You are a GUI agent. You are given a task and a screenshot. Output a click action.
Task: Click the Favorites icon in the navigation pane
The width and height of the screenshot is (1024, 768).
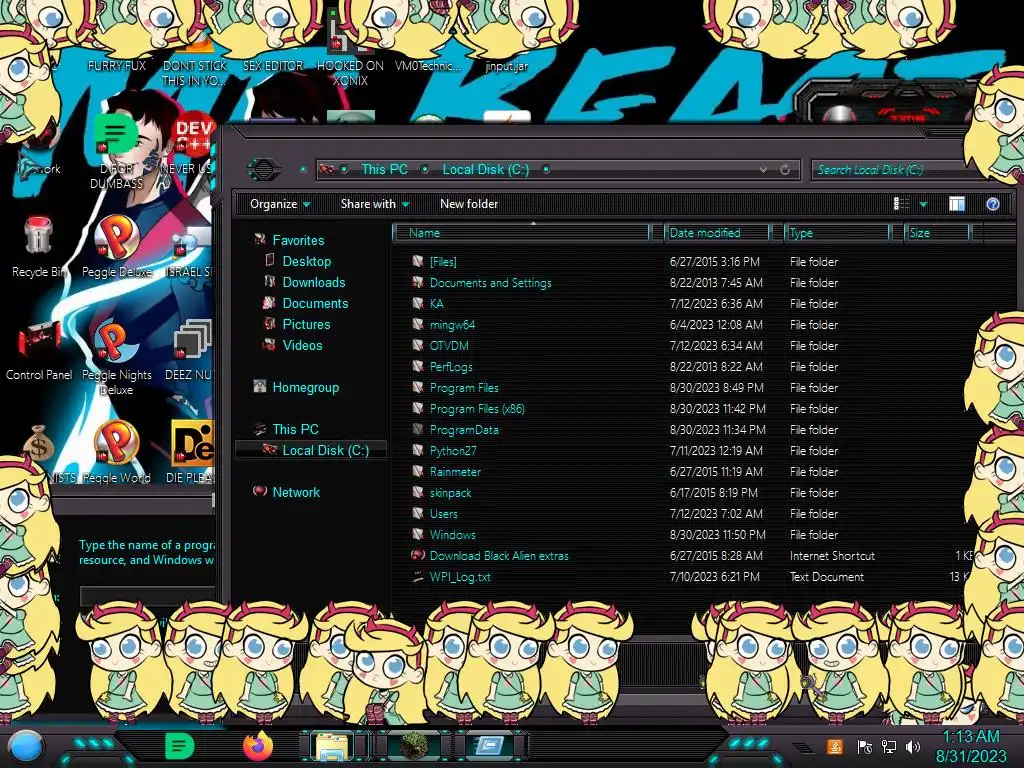(259, 240)
